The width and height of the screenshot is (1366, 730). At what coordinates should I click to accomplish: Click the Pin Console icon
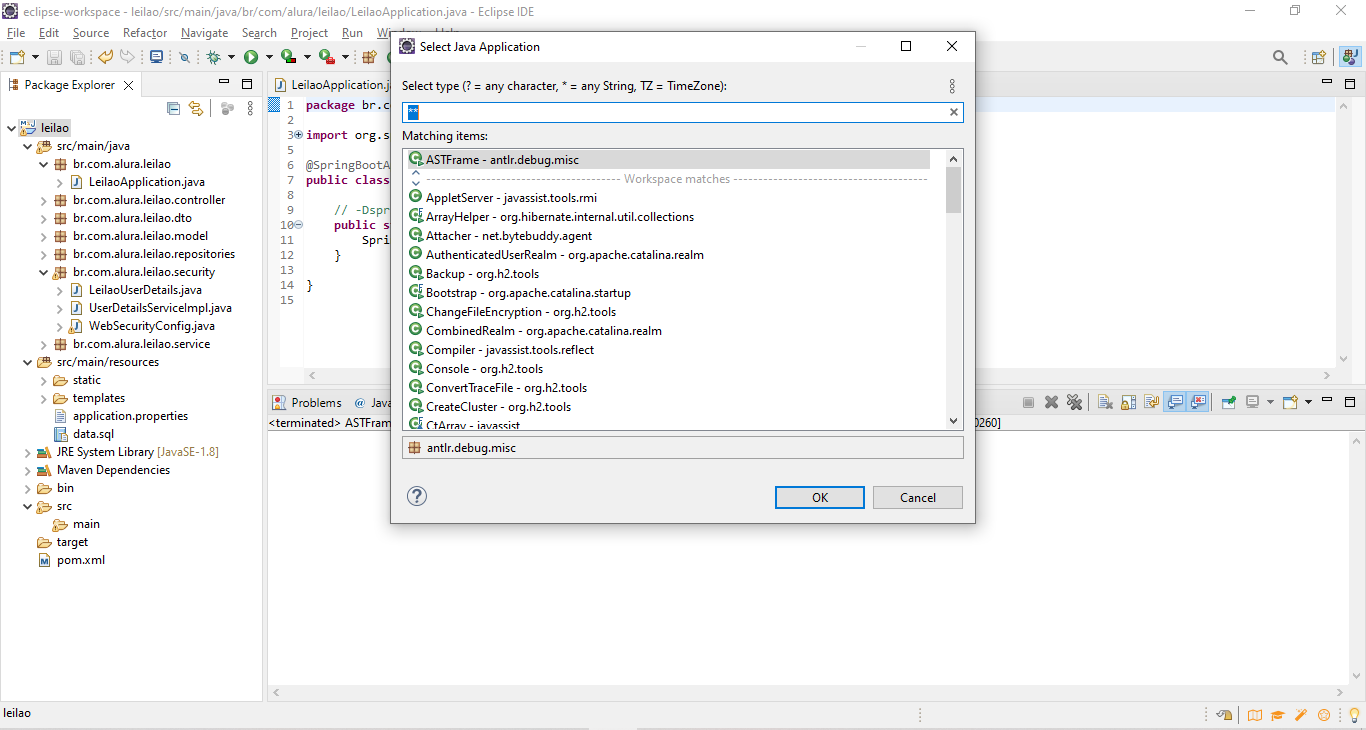point(1228,402)
